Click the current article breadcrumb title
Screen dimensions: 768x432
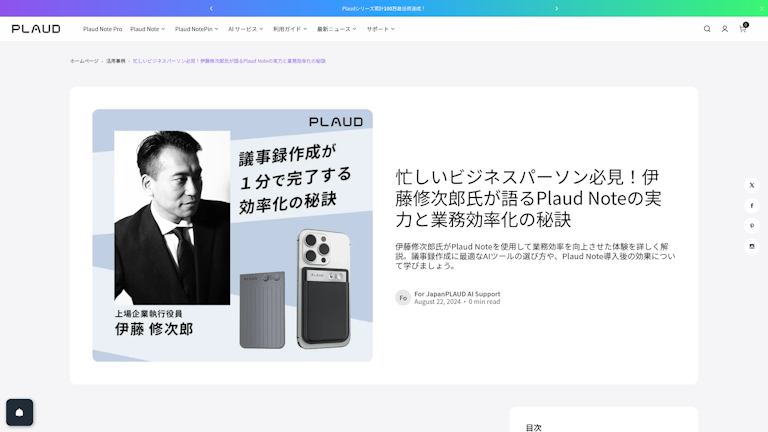(229, 61)
